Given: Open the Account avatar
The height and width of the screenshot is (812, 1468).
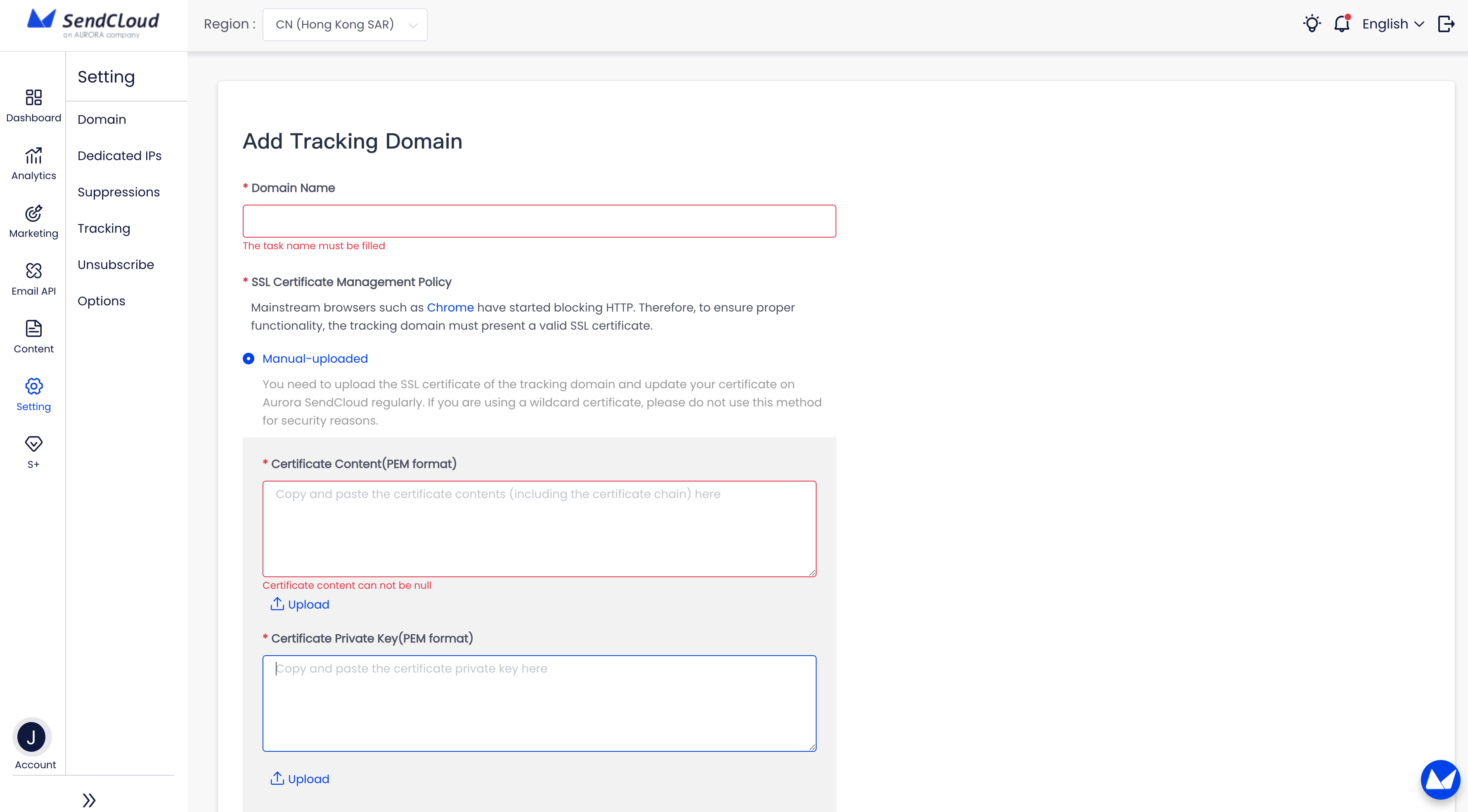Looking at the screenshot, I should click(x=32, y=737).
